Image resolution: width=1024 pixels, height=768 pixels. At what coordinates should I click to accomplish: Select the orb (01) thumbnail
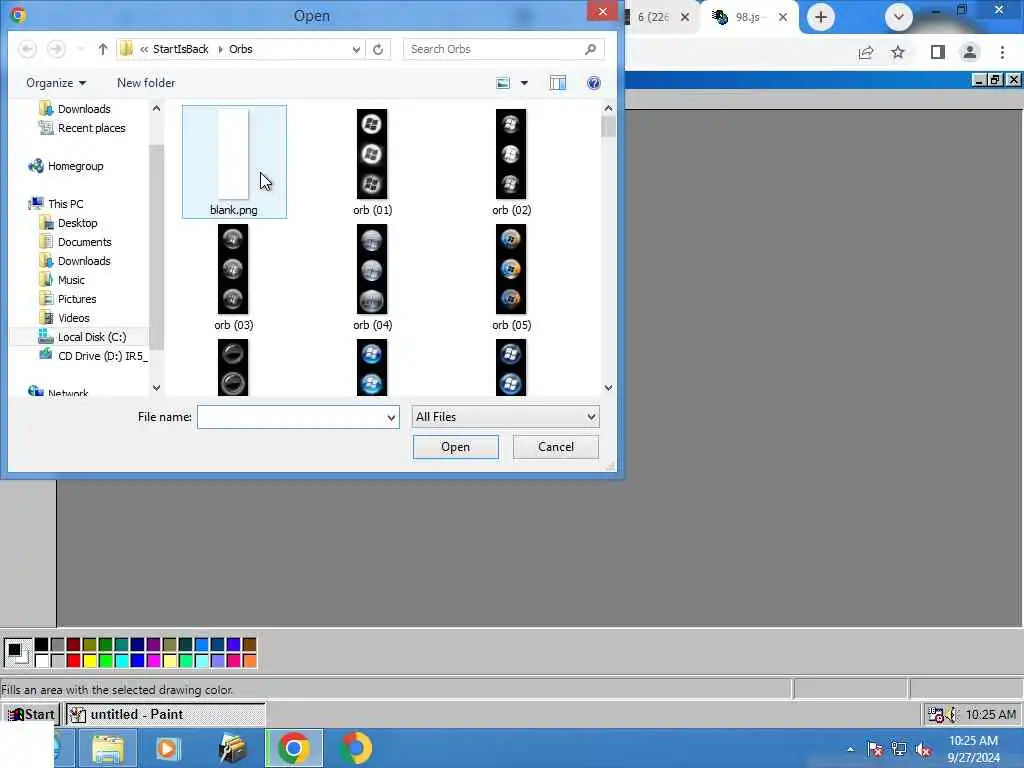point(372,154)
